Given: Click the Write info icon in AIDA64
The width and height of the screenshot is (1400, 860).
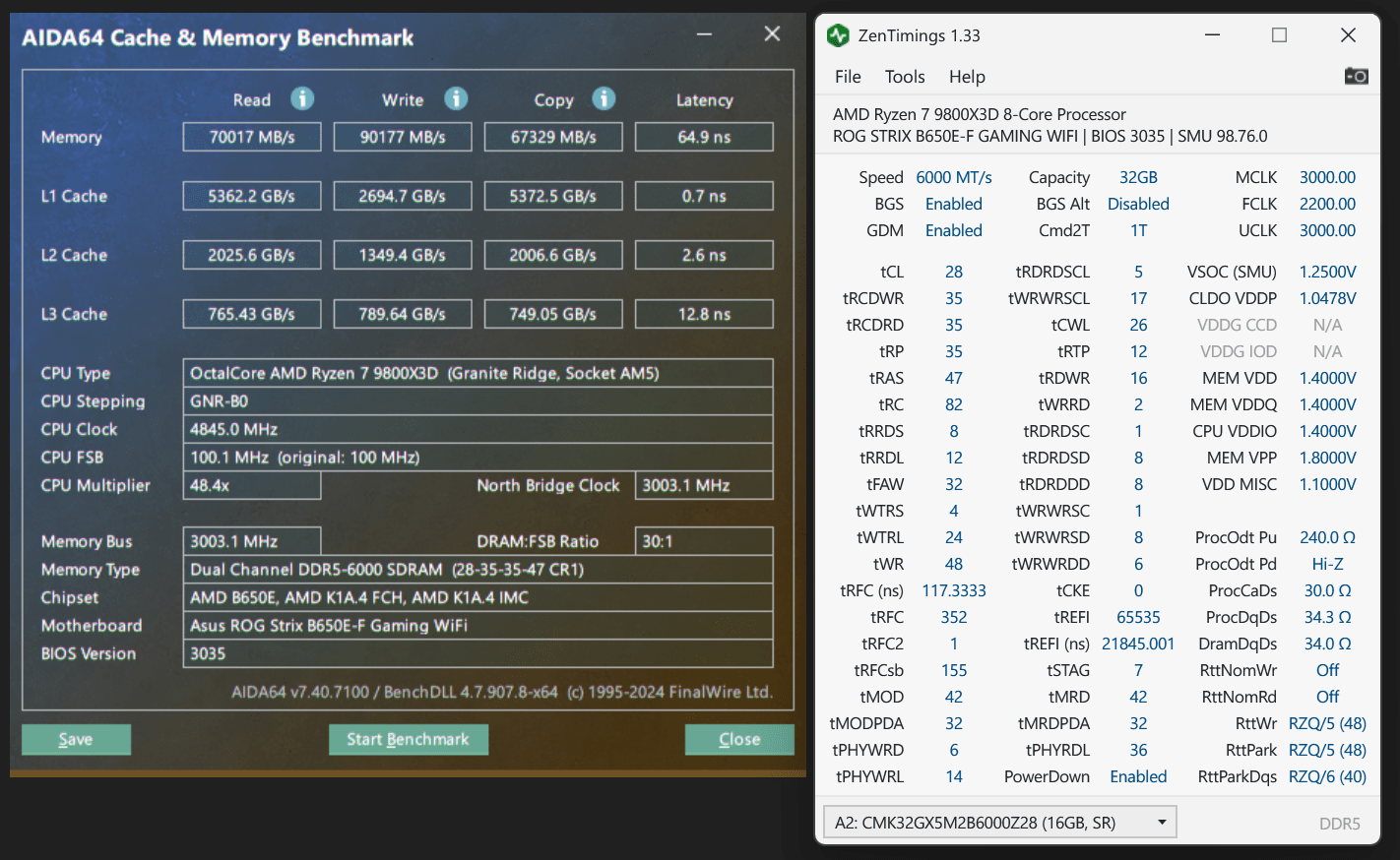Looking at the screenshot, I should [x=455, y=98].
